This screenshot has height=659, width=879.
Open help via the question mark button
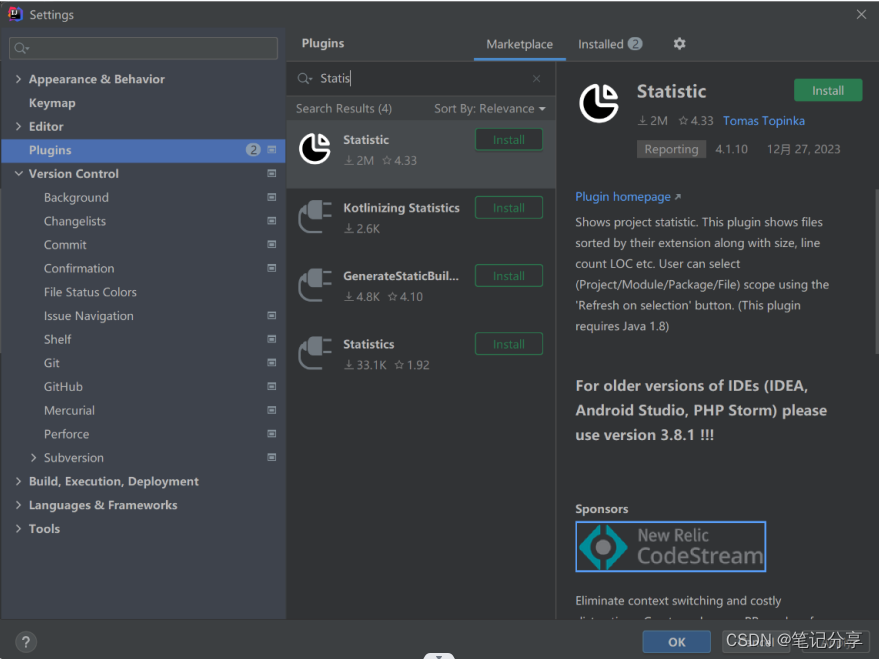pos(26,642)
